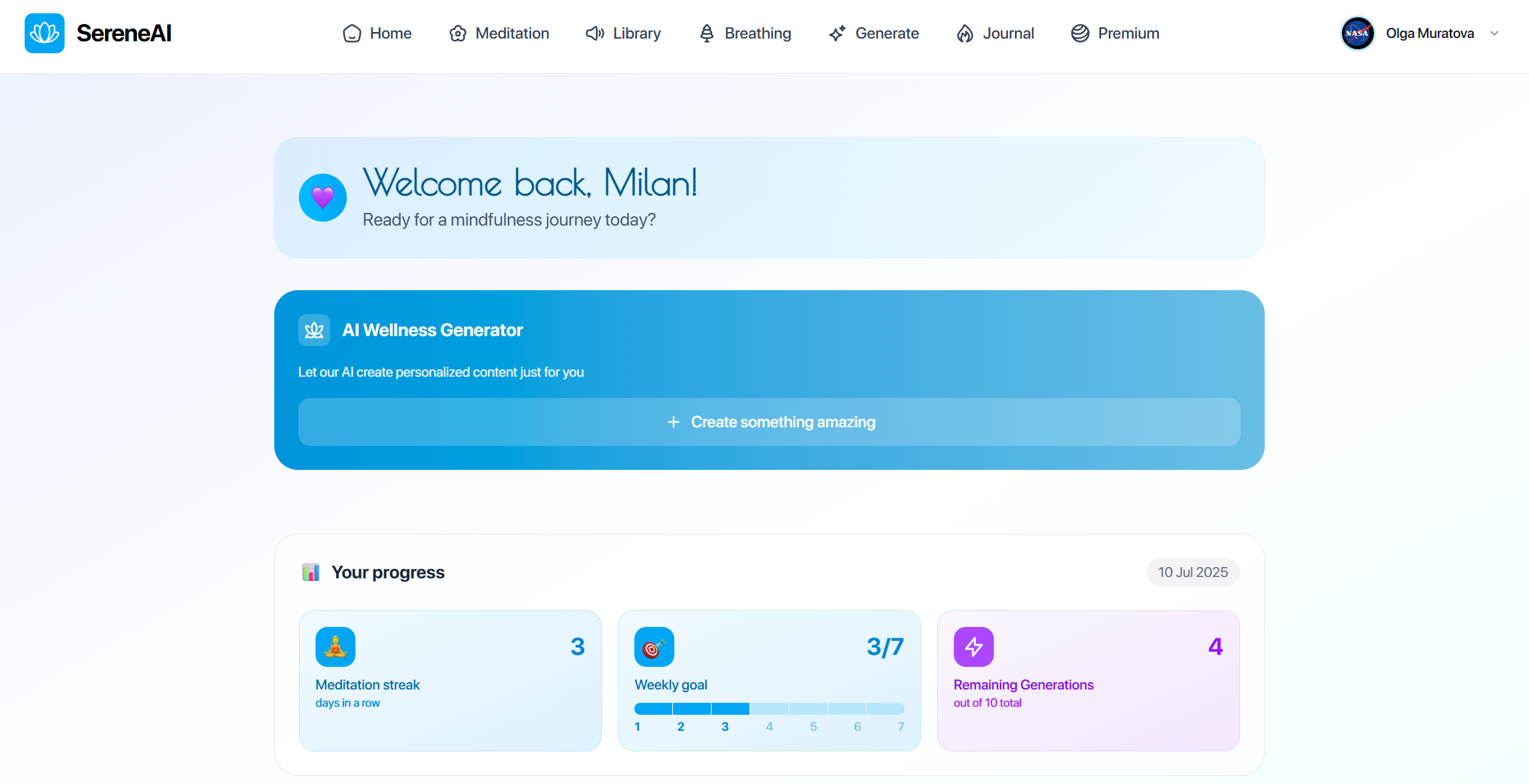Click the purple heart icon in welcome banner

click(323, 198)
